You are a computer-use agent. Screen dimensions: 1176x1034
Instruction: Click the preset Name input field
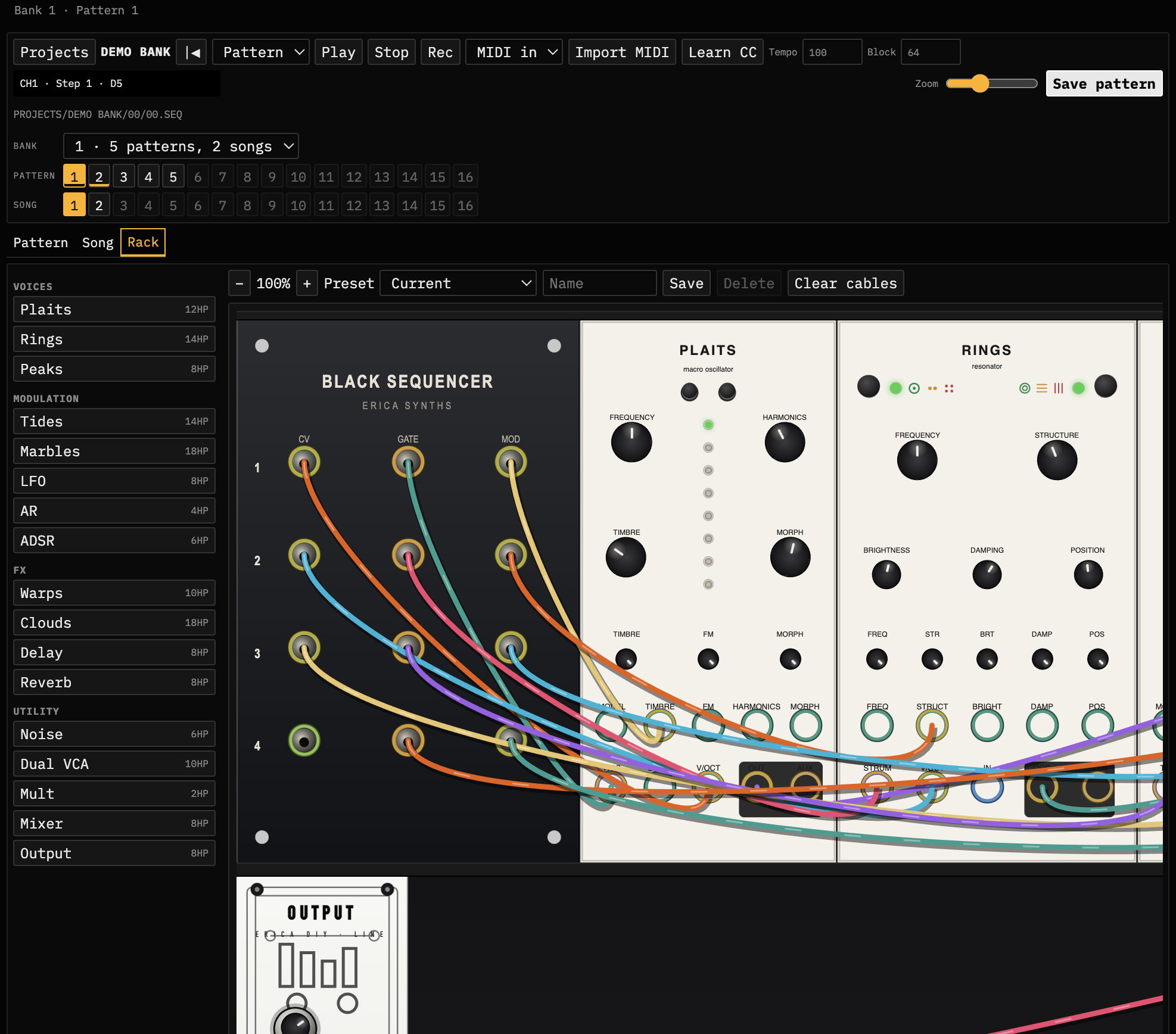click(x=599, y=284)
